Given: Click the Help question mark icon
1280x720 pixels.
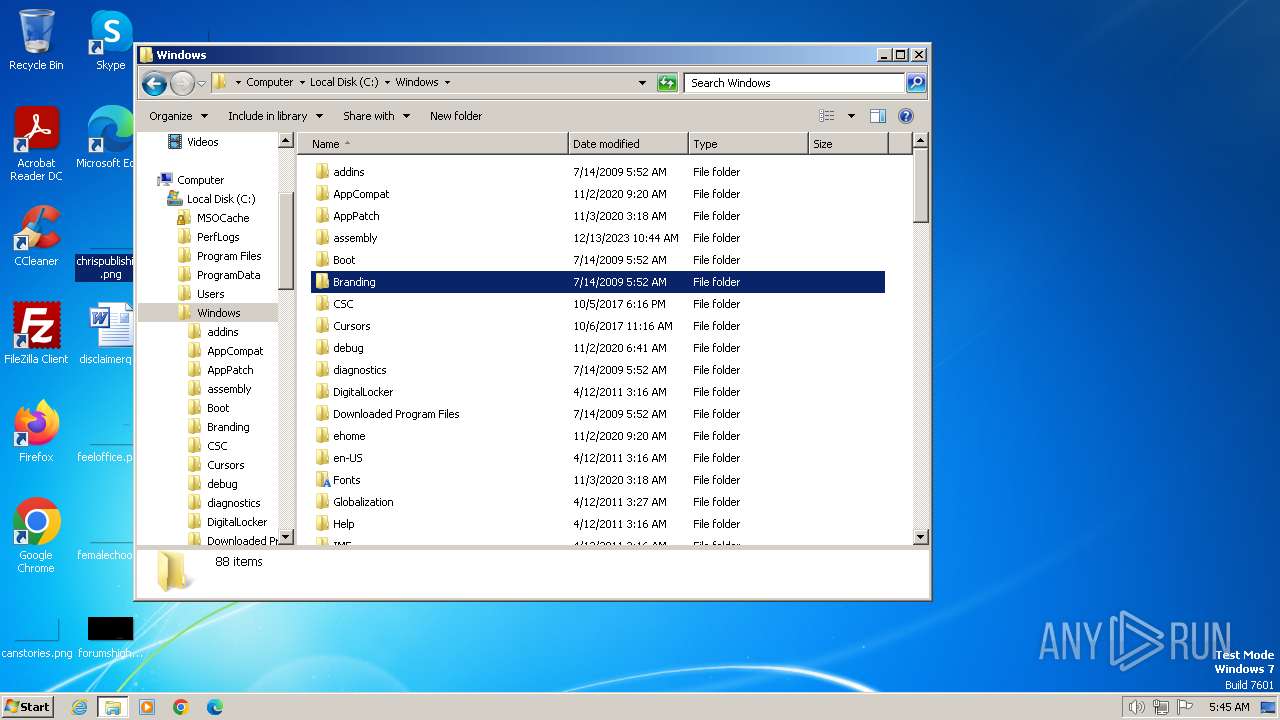Looking at the screenshot, I should click(906, 116).
